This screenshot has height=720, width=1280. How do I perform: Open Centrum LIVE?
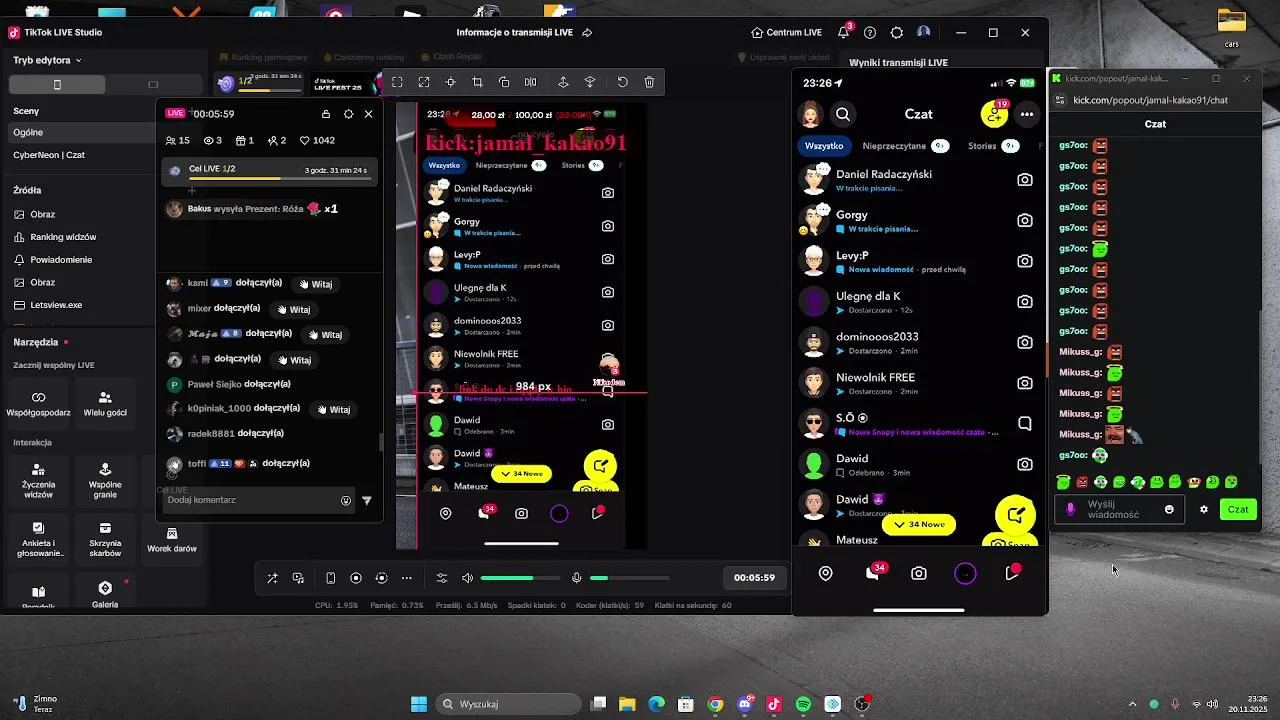(x=785, y=32)
